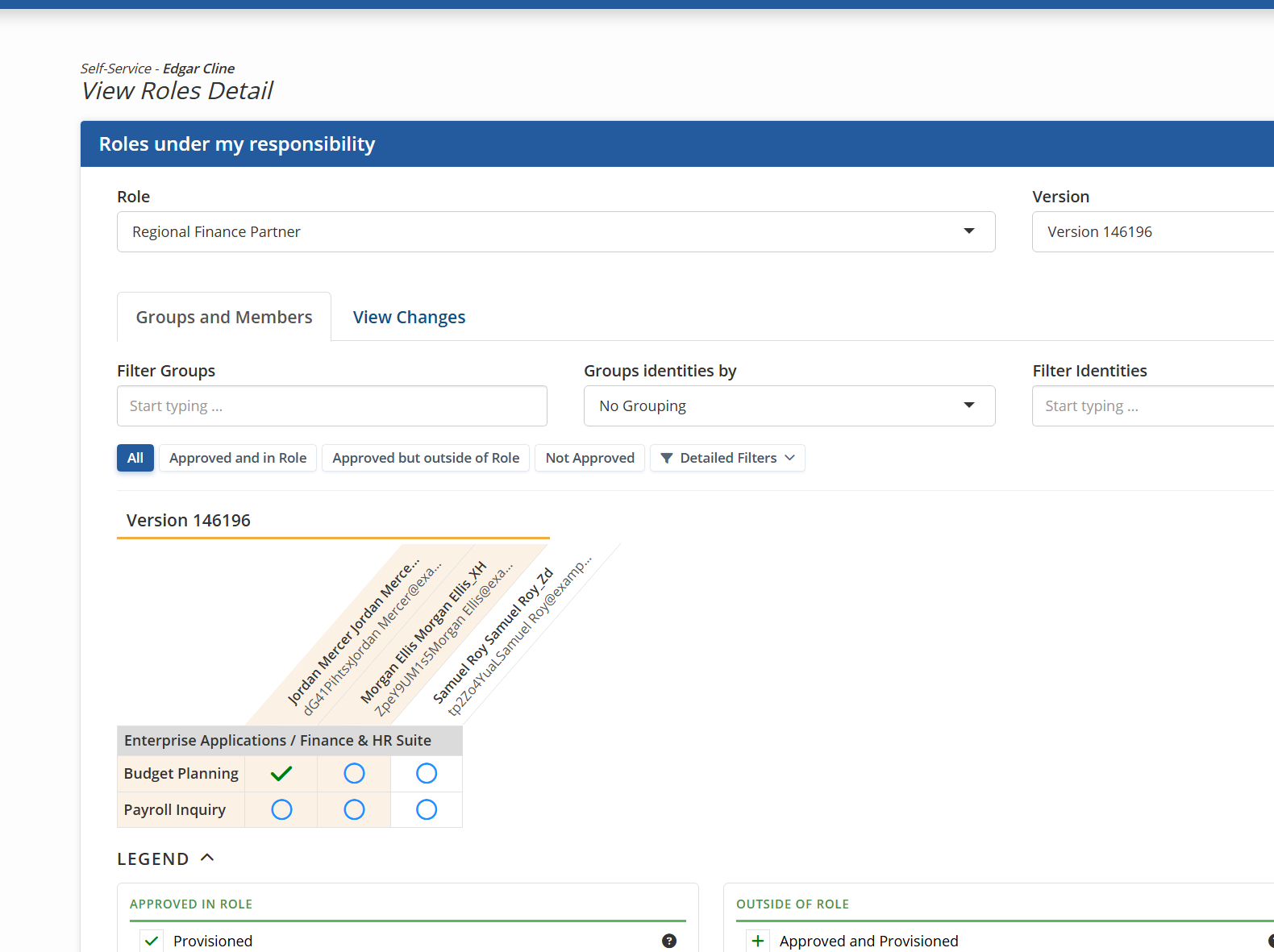Click Samuel Roy's Budget Planning circle
The image size is (1274, 952).
click(427, 774)
